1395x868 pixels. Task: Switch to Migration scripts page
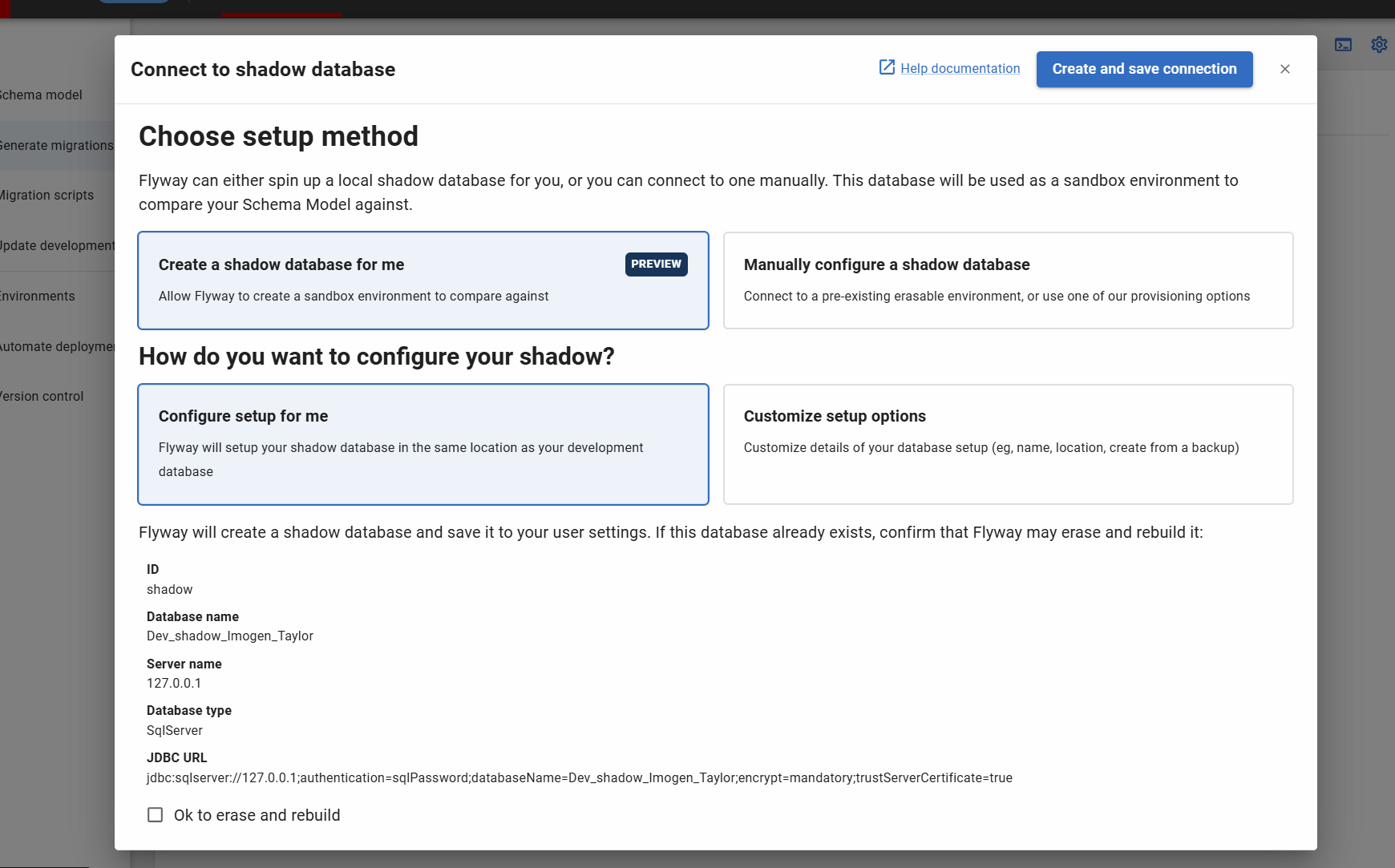[x=46, y=195]
